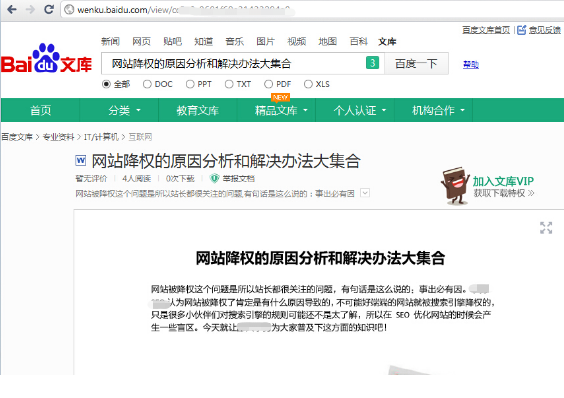
Task: Click the 4人阅读 read count text
Action: (136, 178)
